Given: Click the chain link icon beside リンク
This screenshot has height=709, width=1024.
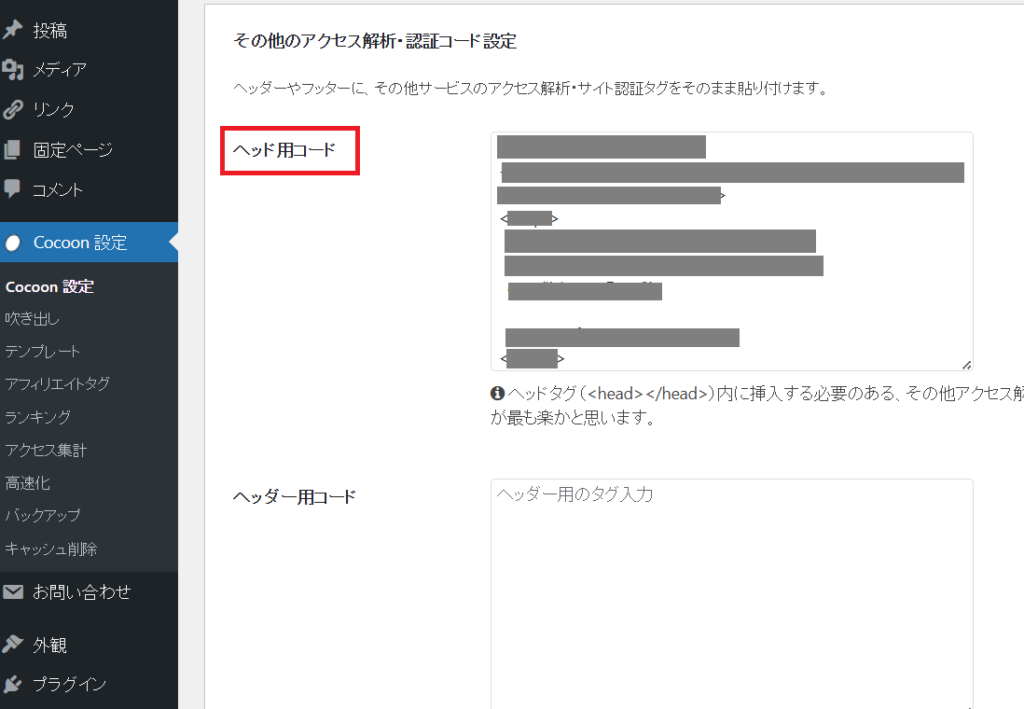Looking at the screenshot, I should click(x=12, y=110).
